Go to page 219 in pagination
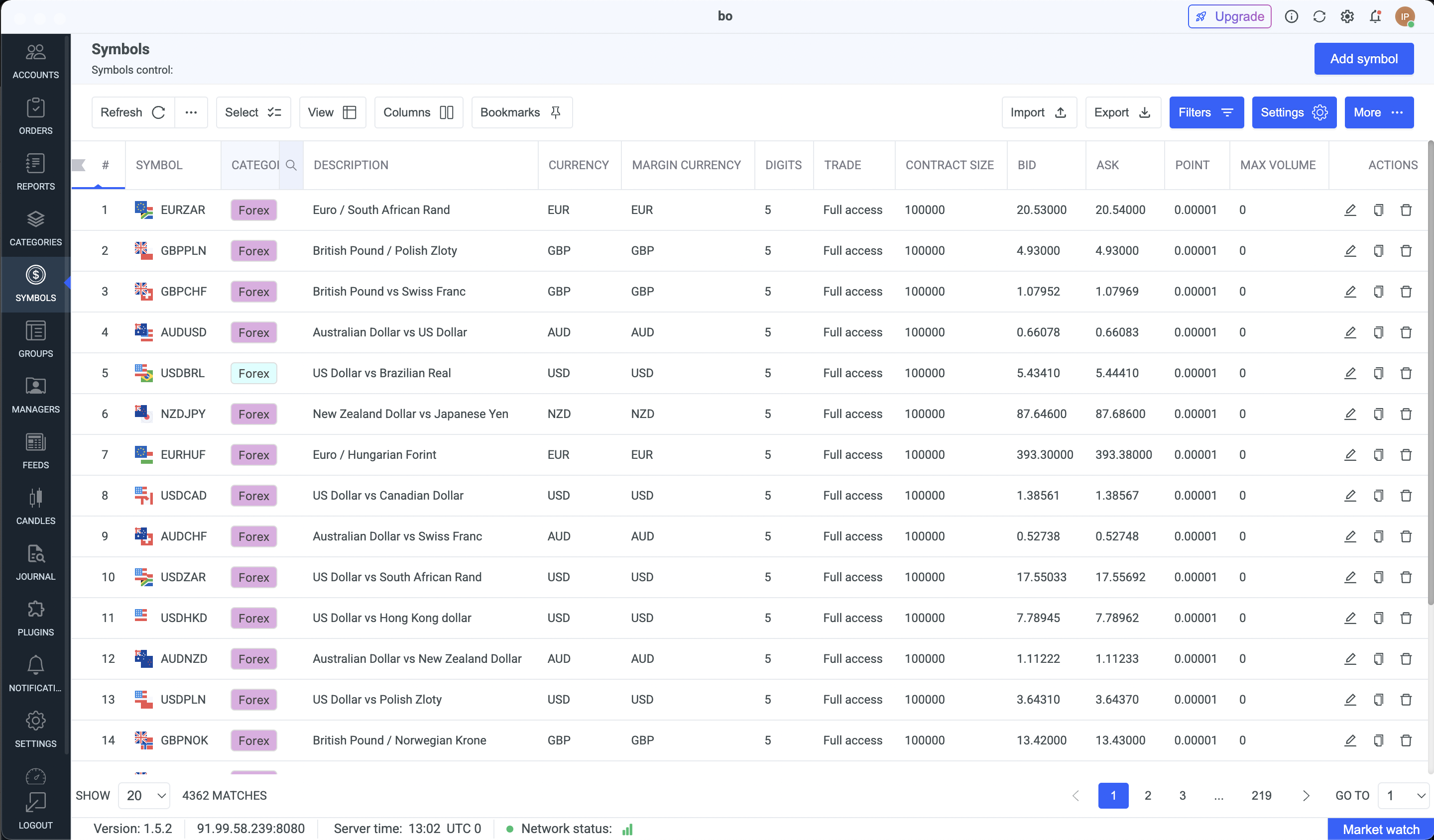This screenshot has width=1434, height=840. point(1261,795)
